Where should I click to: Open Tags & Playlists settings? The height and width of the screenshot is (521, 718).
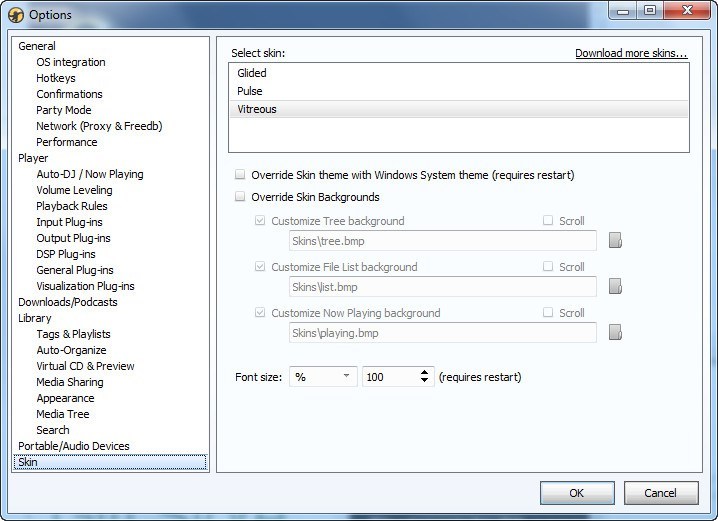pos(73,335)
